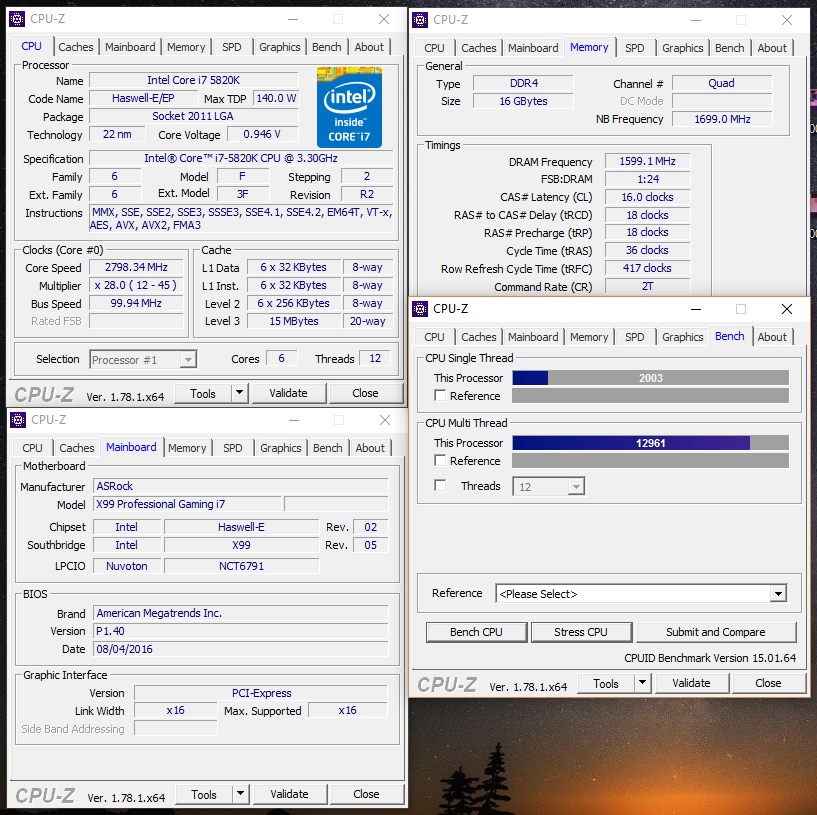
Task: Click the Close button in the Bench window footer
Action: click(769, 683)
